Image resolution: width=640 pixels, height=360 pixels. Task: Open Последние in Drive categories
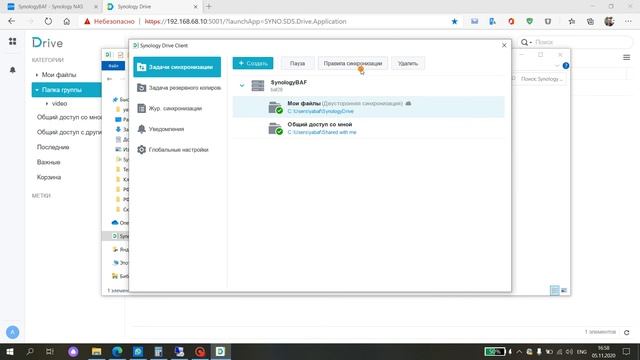click(x=53, y=147)
